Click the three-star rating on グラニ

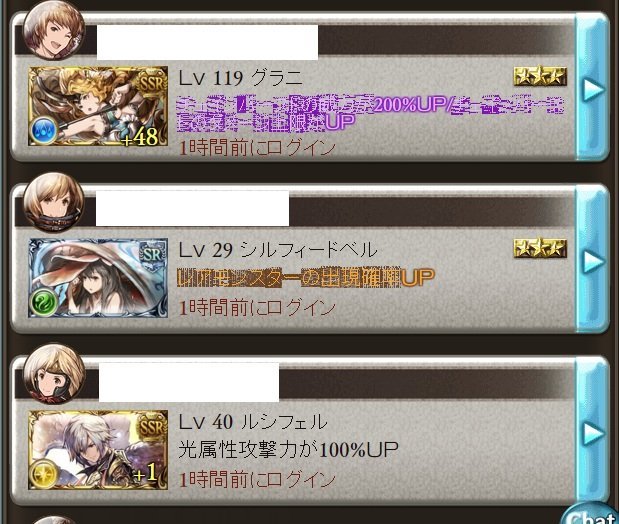540,76
